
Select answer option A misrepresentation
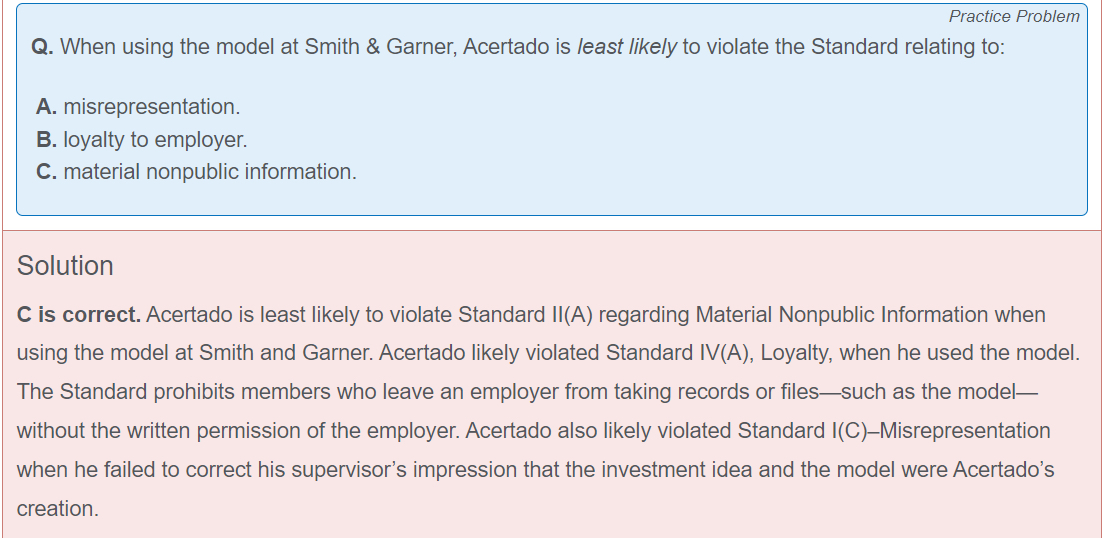[x=151, y=106]
